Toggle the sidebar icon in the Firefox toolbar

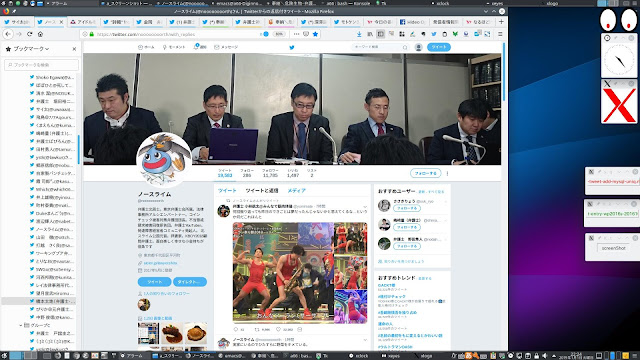pos(380,34)
